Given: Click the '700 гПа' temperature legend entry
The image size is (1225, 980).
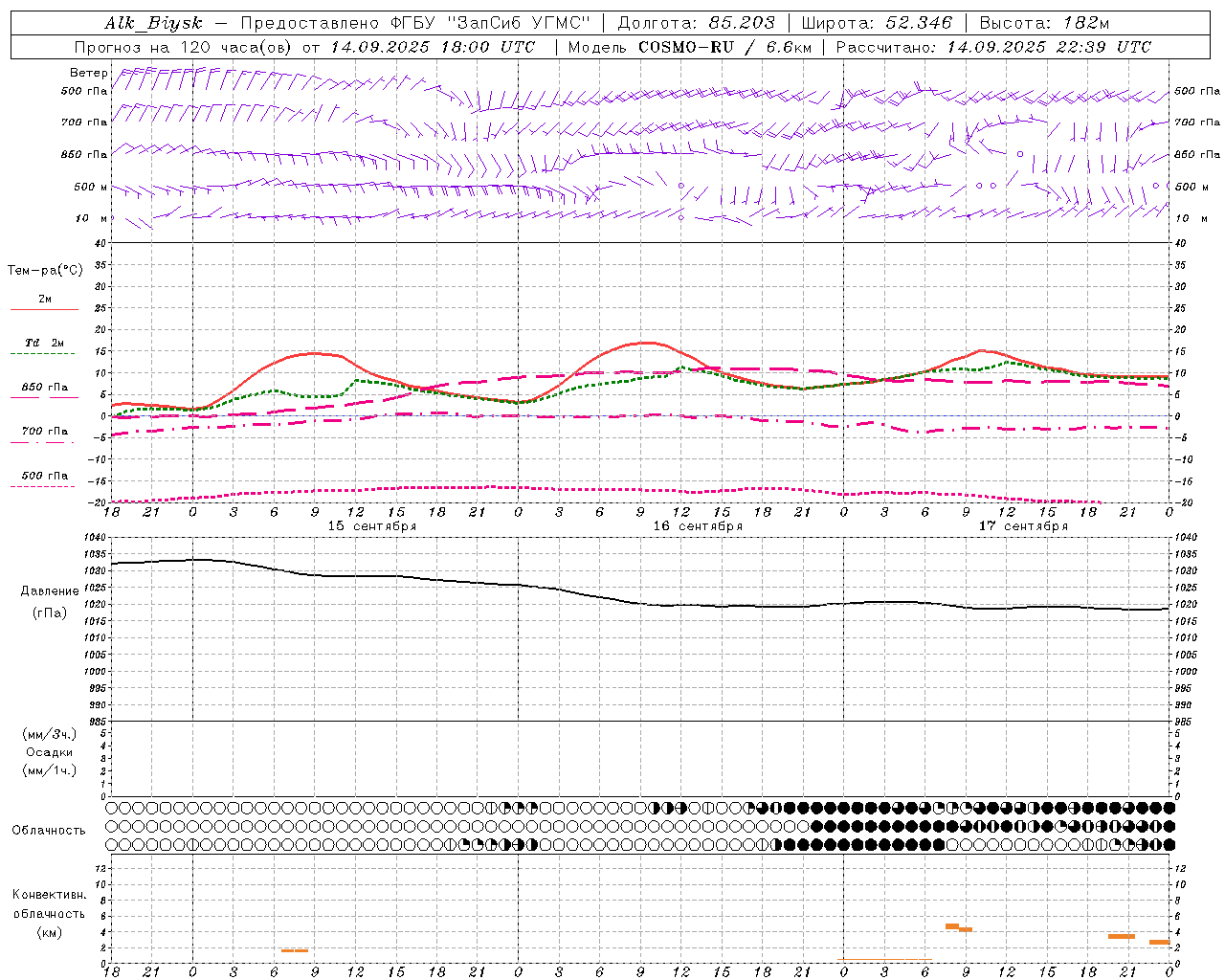Looking at the screenshot, I should click(45, 432).
